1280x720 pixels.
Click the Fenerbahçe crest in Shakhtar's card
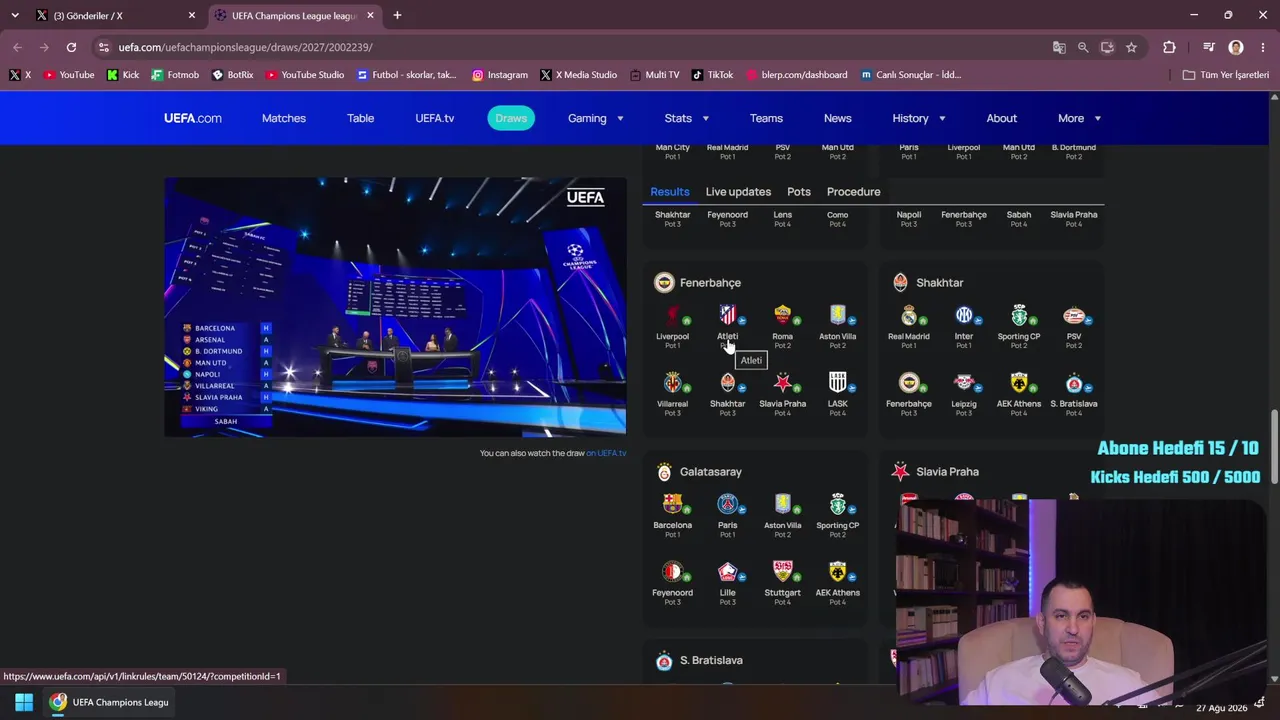coord(908,383)
